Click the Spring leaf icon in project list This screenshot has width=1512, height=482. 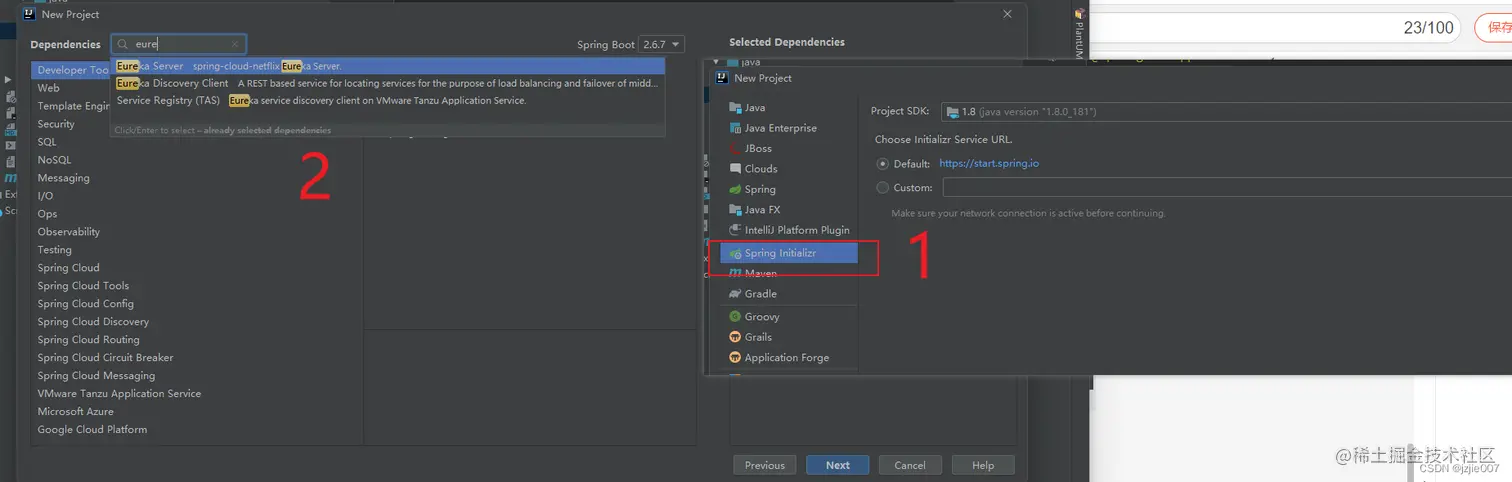coord(736,189)
